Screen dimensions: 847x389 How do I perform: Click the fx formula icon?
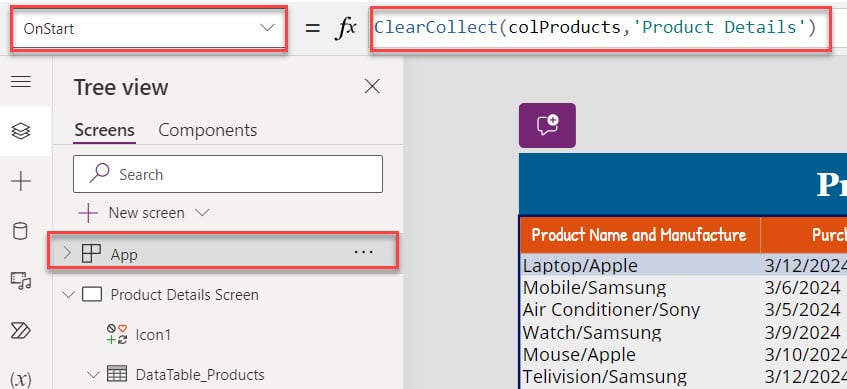coord(346,28)
